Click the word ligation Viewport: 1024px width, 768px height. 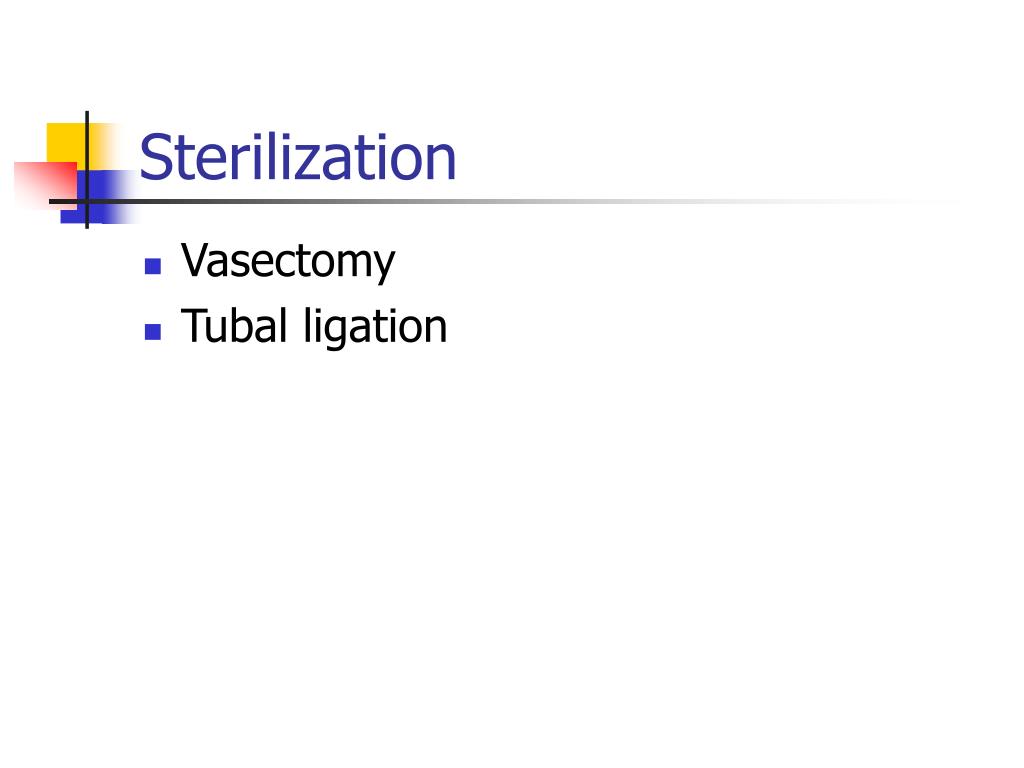[376, 327]
